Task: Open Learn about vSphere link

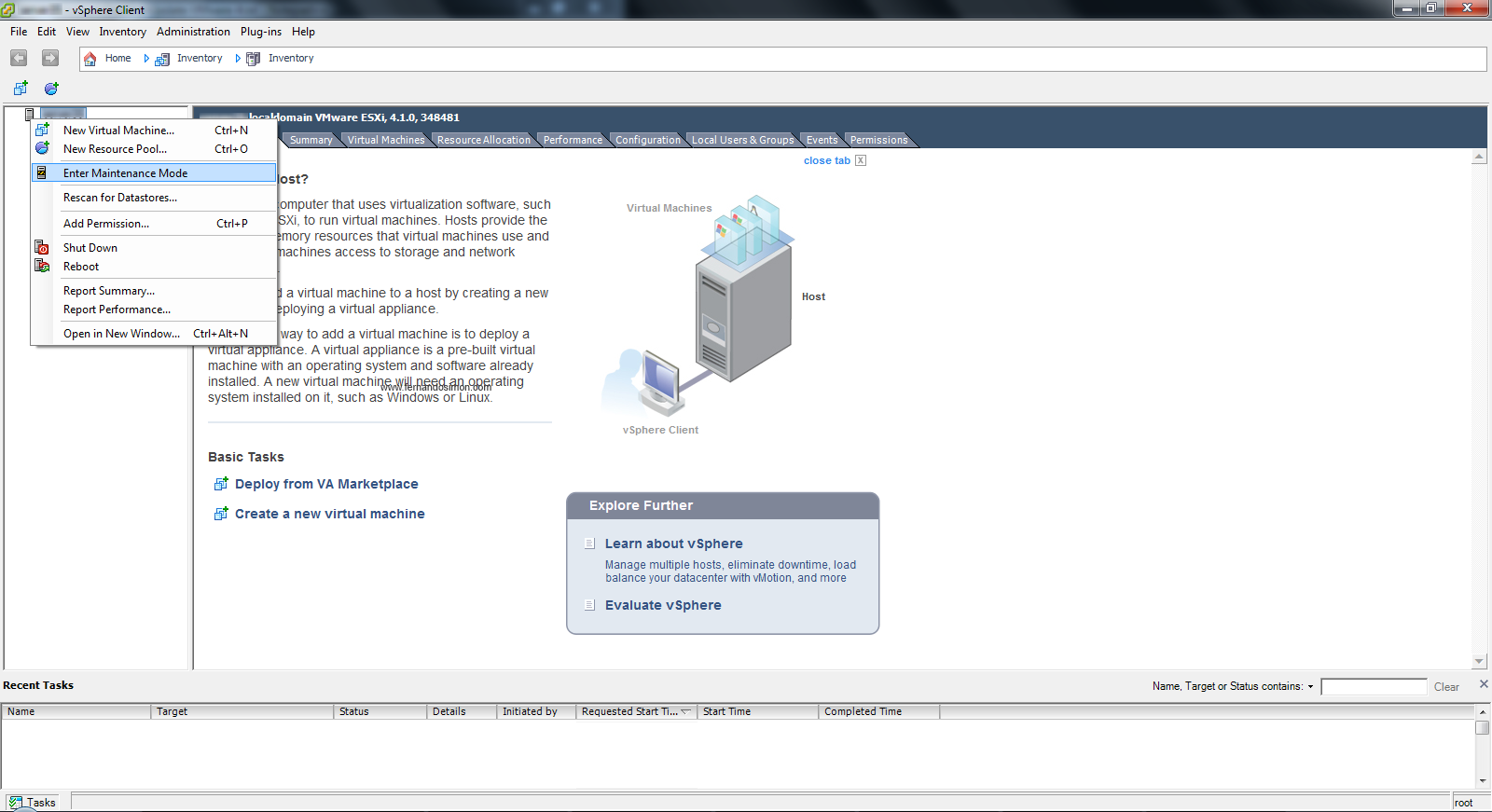Action: click(x=674, y=544)
